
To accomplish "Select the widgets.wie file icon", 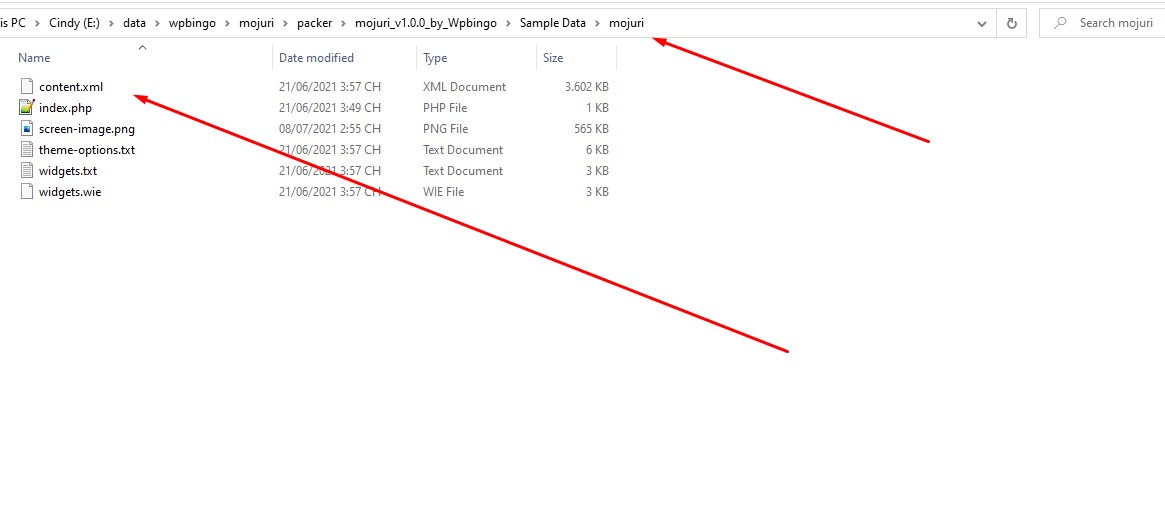I will point(27,192).
